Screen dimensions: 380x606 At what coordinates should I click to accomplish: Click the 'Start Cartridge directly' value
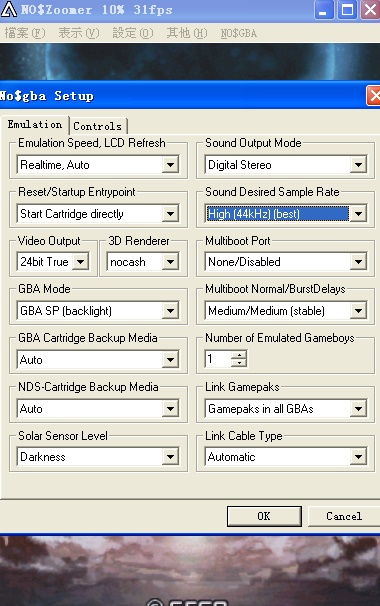click(x=72, y=214)
